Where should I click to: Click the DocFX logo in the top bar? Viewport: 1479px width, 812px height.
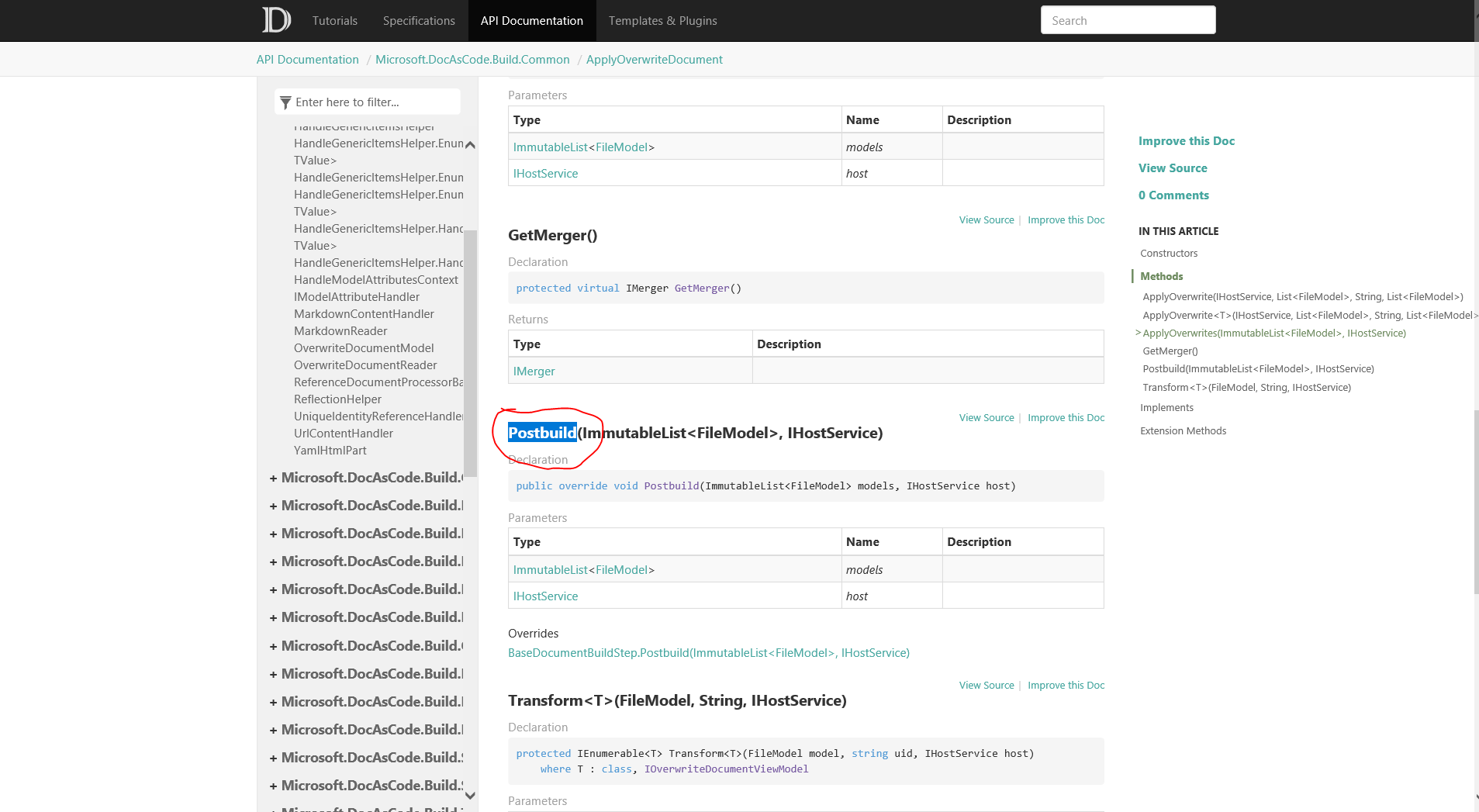[276, 19]
